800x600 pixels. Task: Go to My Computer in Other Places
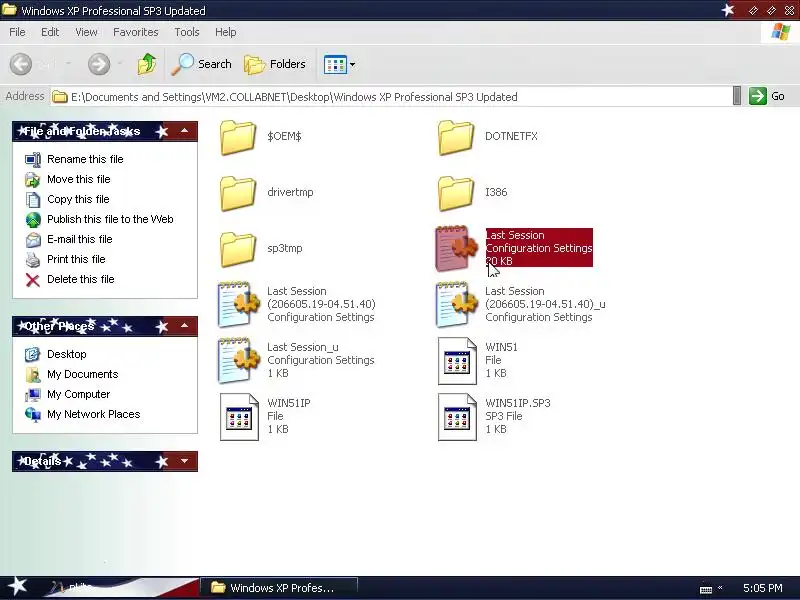point(78,394)
